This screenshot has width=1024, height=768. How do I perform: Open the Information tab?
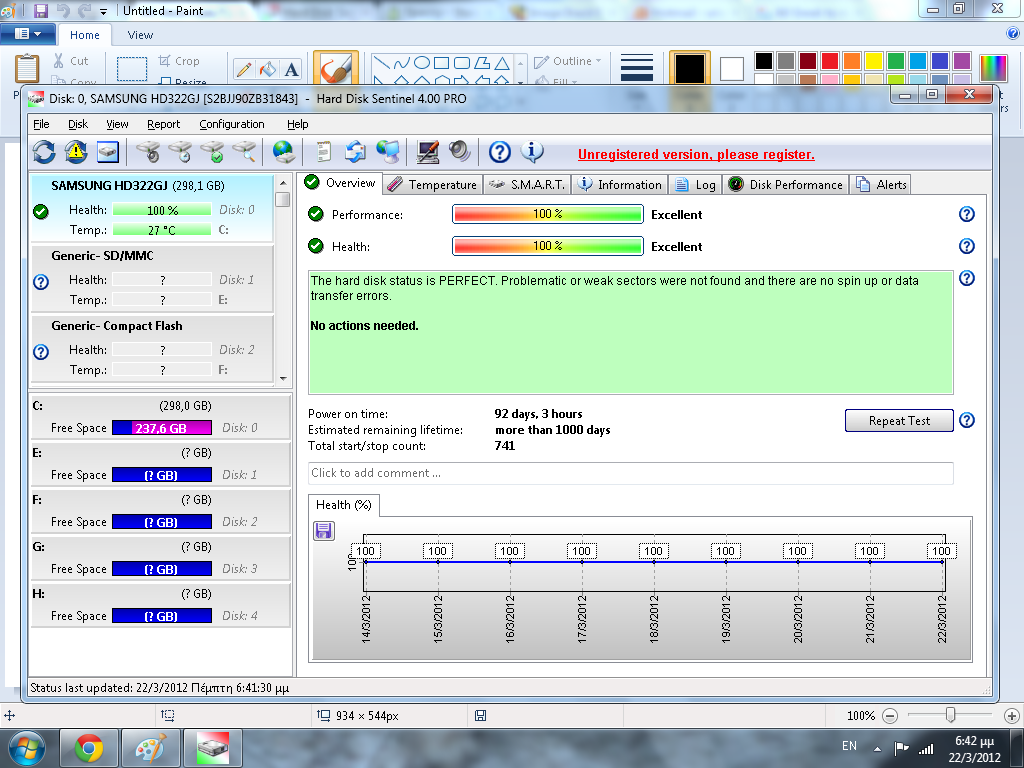click(x=620, y=185)
